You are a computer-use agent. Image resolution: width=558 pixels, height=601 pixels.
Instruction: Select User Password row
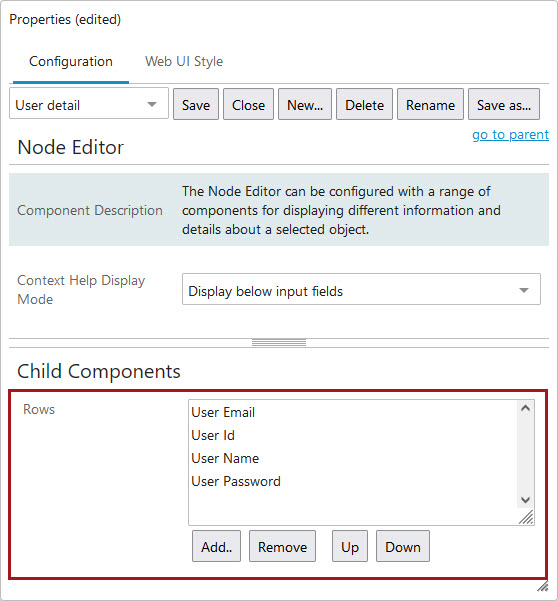[236, 481]
